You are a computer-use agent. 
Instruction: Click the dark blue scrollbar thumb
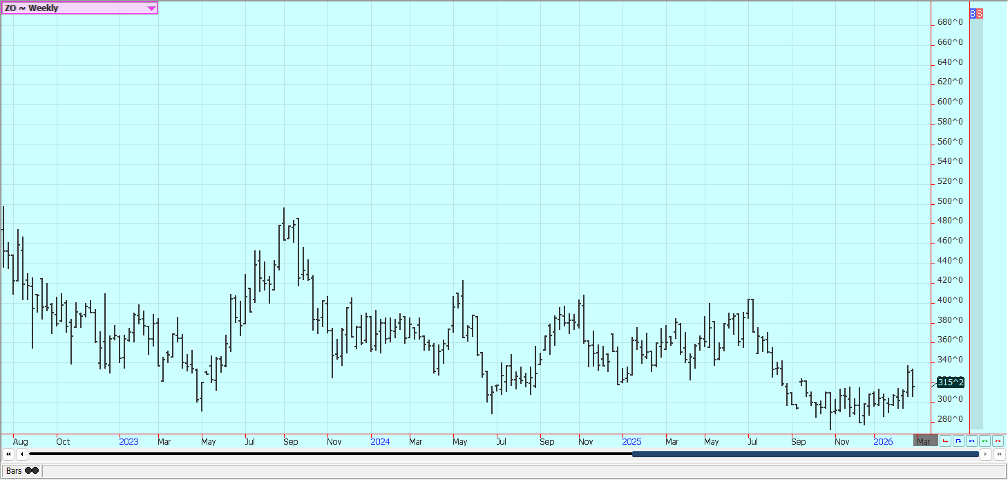point(805,455)
